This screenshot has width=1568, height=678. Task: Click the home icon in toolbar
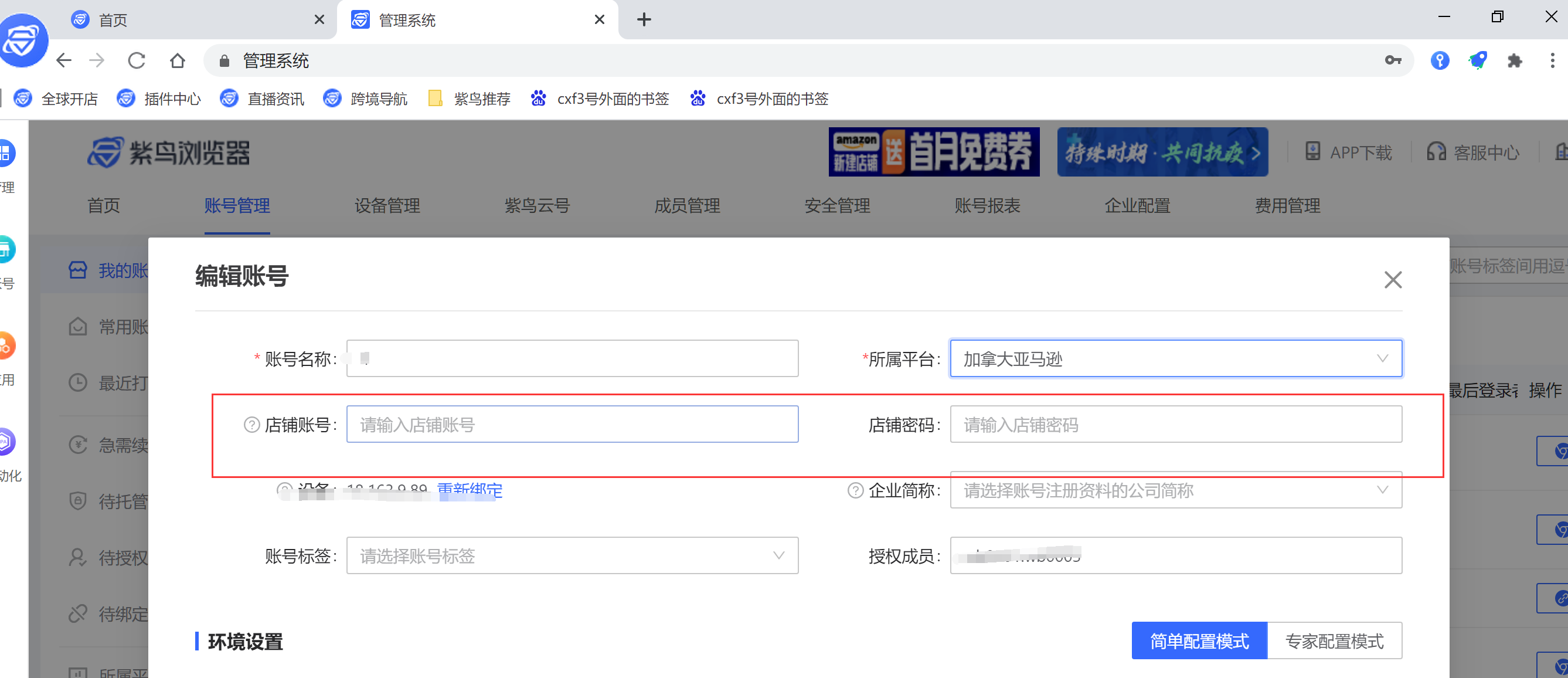[177, 60]
